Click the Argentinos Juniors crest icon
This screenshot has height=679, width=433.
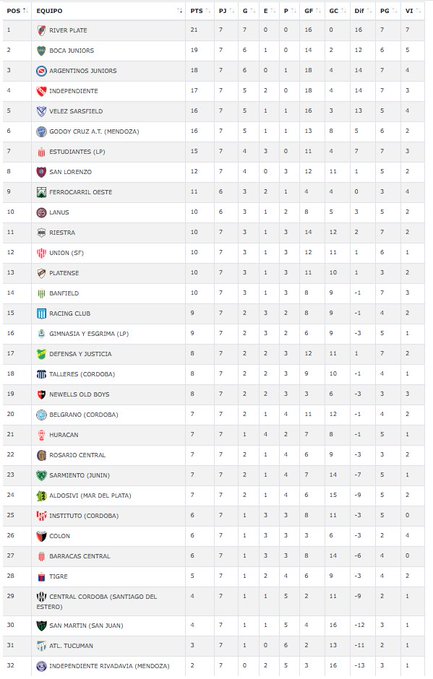coord(41,71)
